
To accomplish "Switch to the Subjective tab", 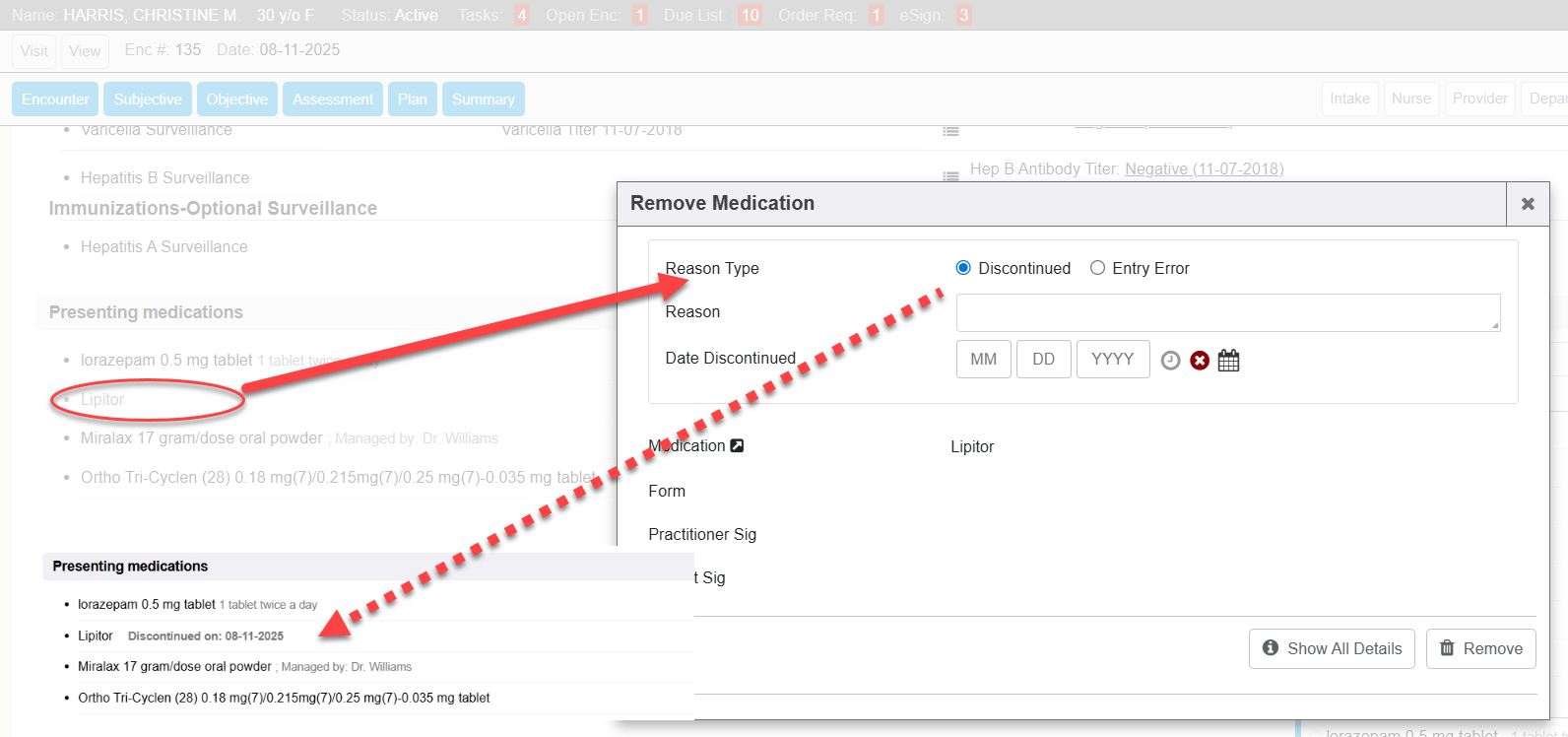I will [148, 100].
